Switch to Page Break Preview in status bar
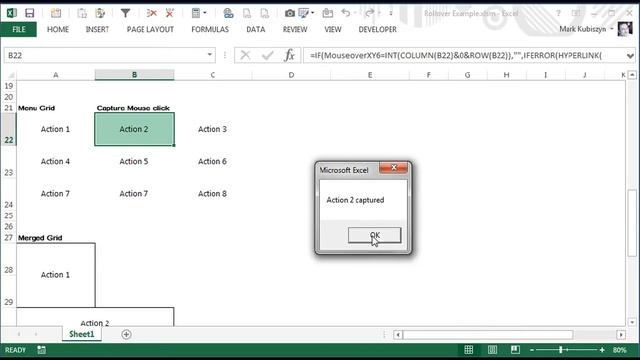Image resolution: width=640 pixels, height=360 pixels. coord(515,350)
